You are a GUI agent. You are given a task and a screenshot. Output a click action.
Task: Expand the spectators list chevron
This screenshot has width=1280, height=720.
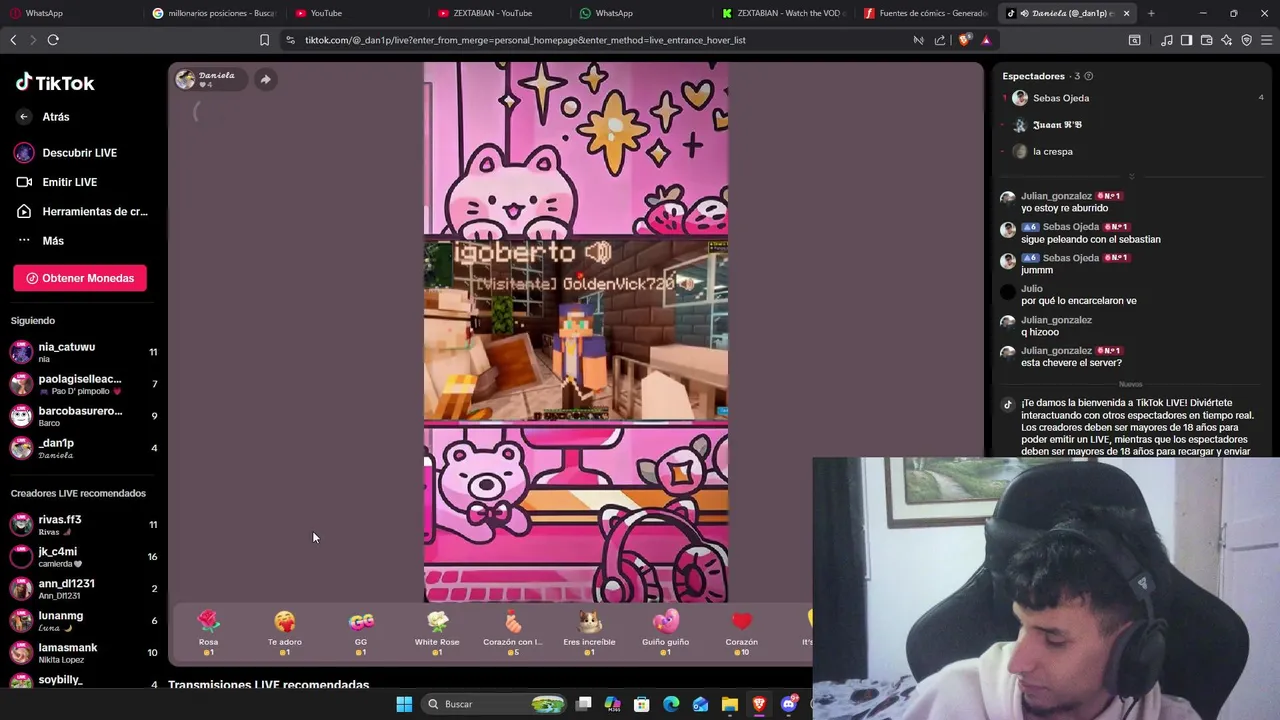point(1132,176)
